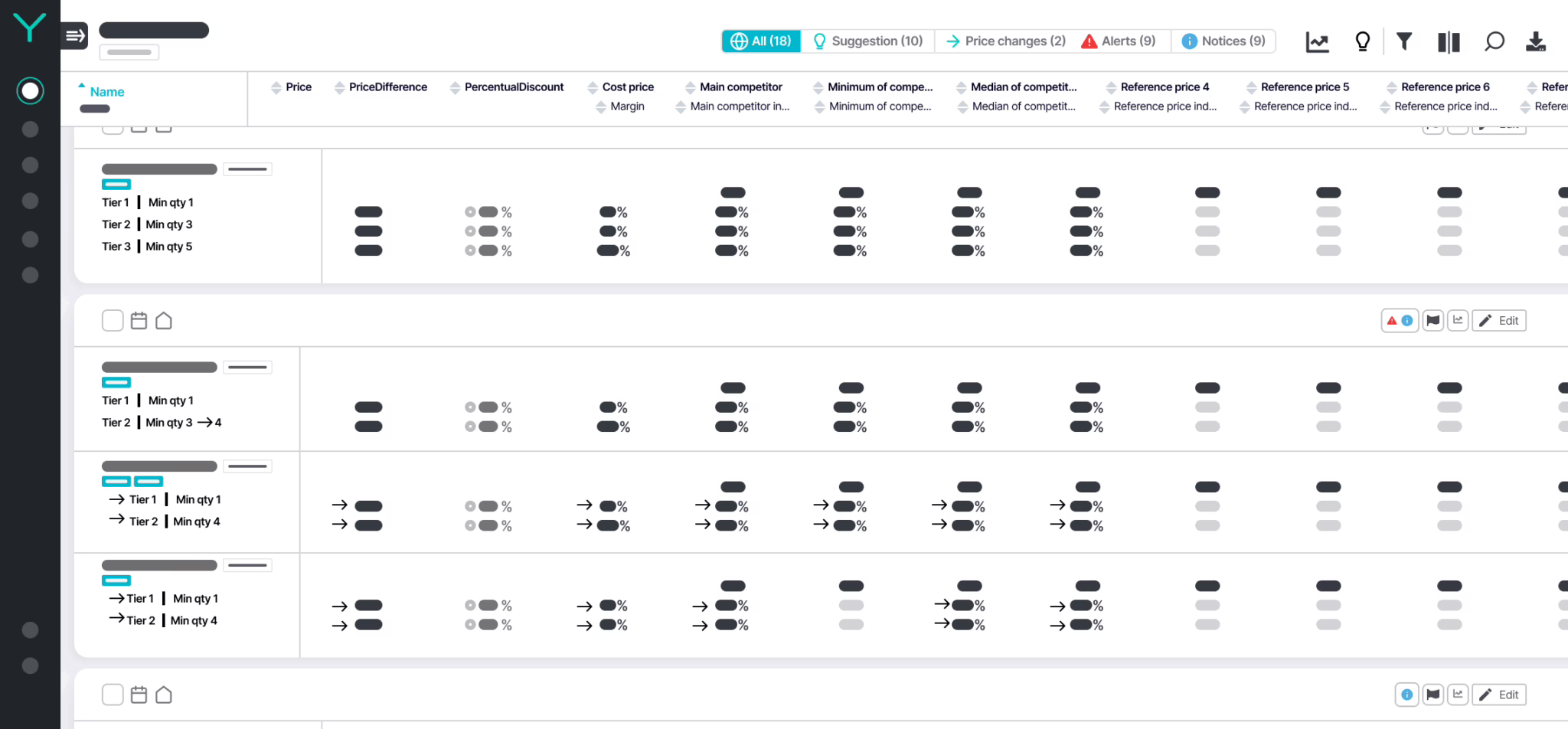The image size is (1568, 729).
Task: Click the calendar icon in the second product header
Action: 139,320
